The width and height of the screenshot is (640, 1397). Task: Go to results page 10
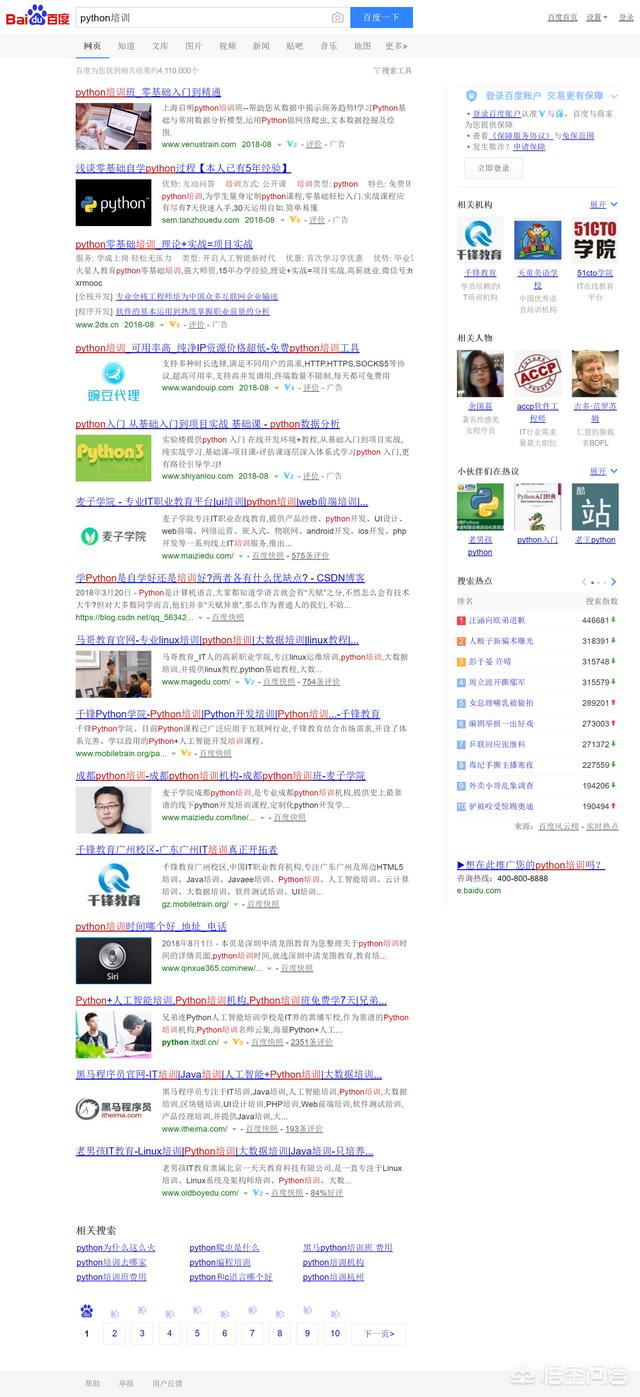(x=335, y=1333)
